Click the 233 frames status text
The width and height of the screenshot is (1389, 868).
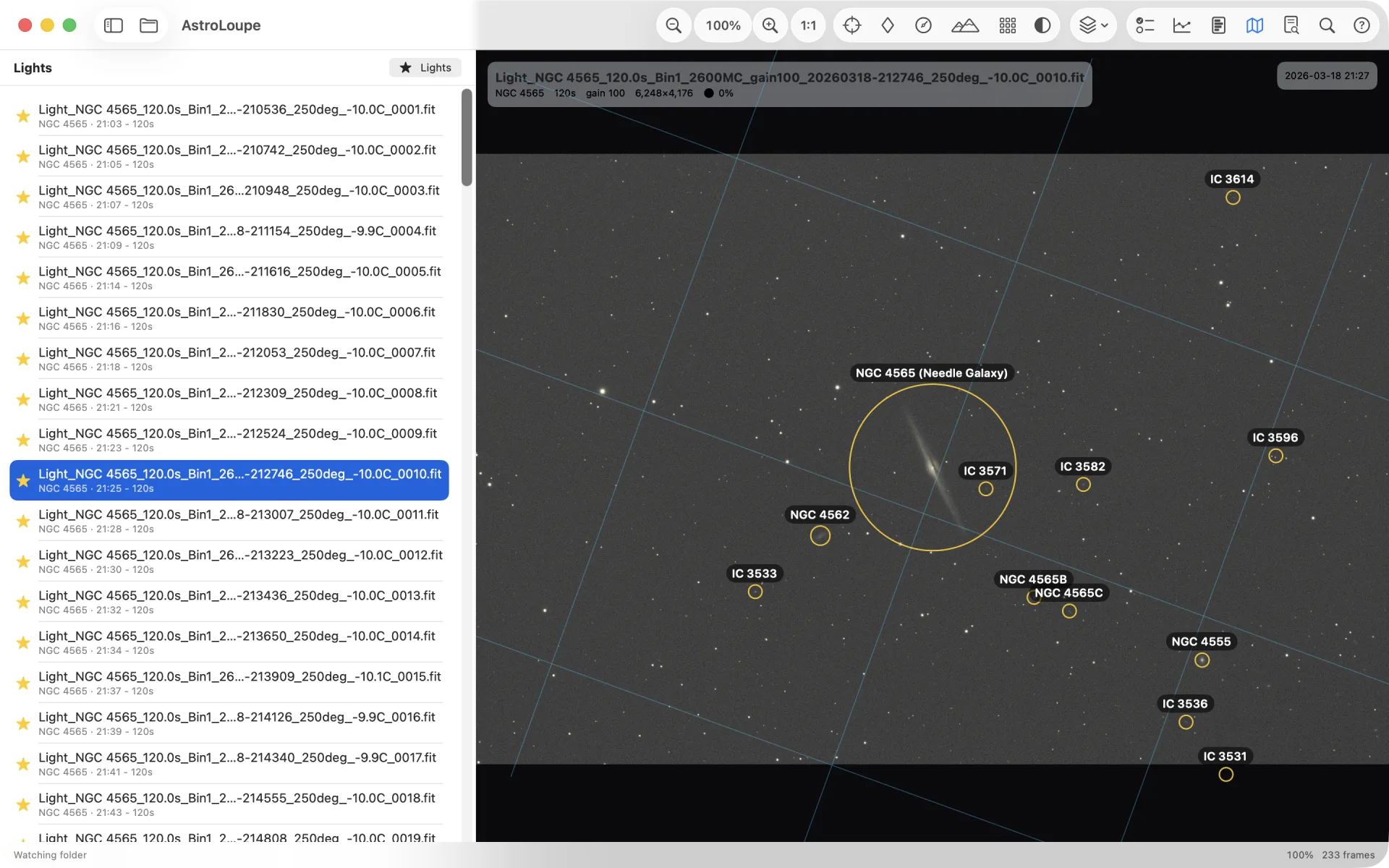[x=1348, y=855]
